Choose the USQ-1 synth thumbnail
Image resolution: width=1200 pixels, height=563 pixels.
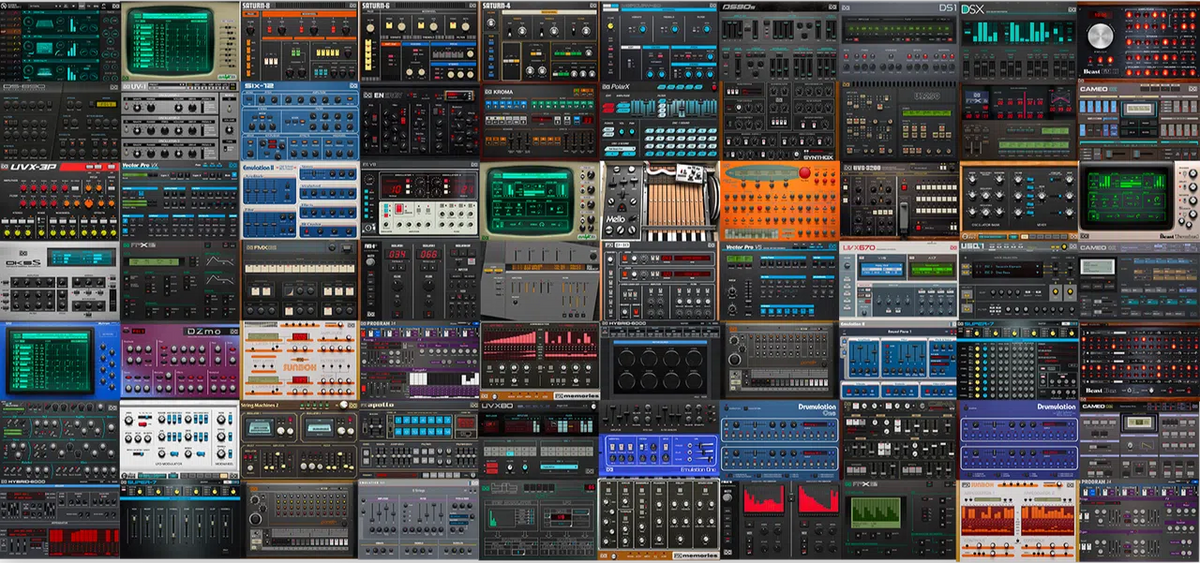pyautogui.click(x=1018, y=281)
